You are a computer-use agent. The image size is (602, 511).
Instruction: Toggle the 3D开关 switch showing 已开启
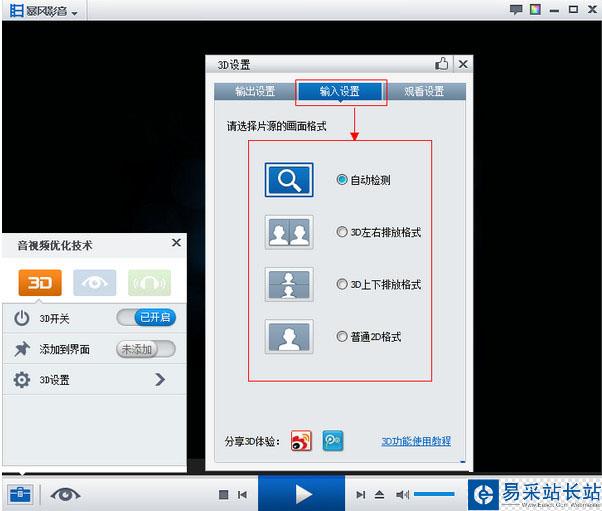point(146,318)
